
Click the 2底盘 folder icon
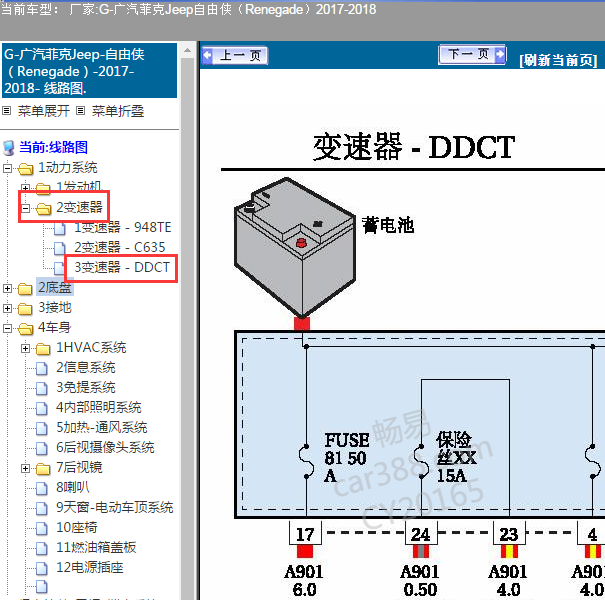click(x=25, y=289)
